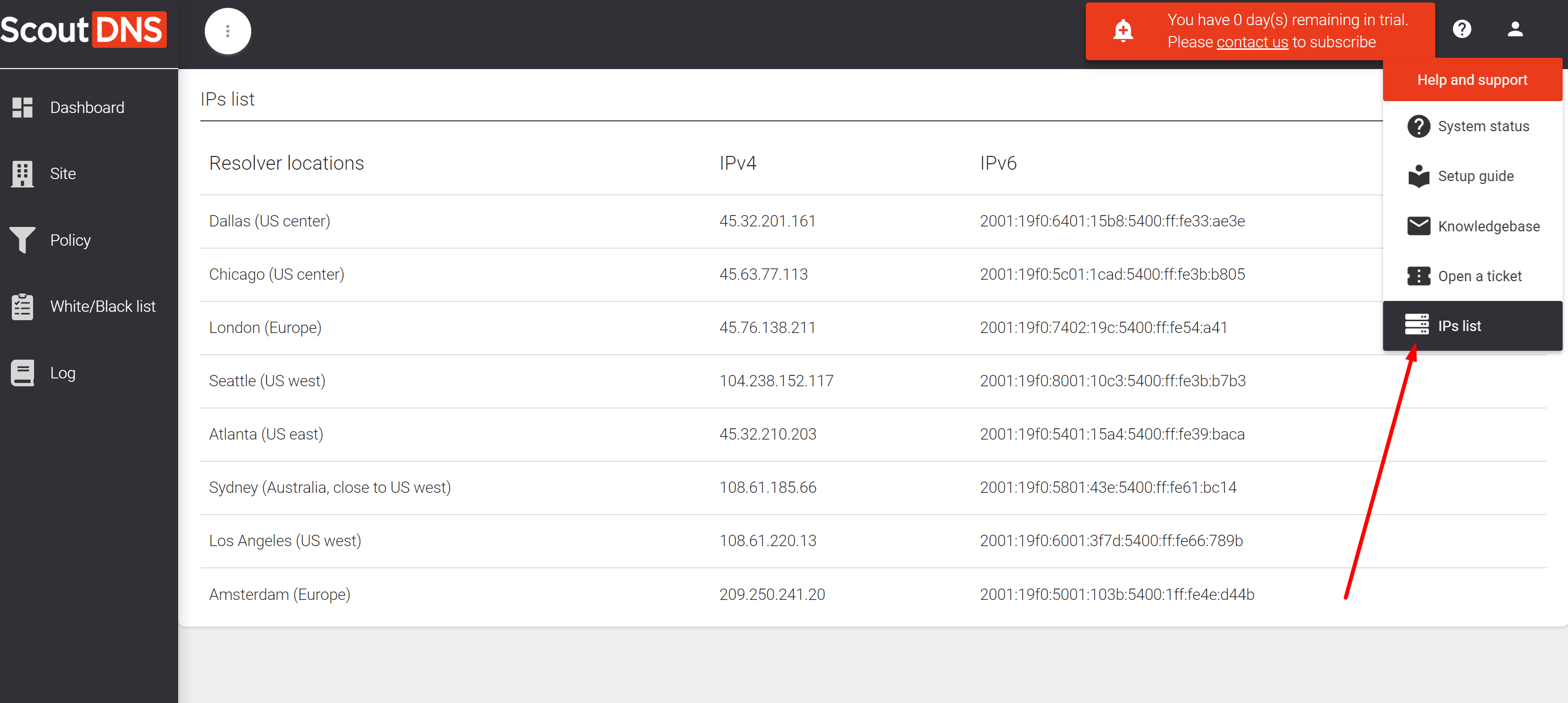
Task: Select the Policy funnel icon
Action: pyautogui.click(x=23, y=240)
